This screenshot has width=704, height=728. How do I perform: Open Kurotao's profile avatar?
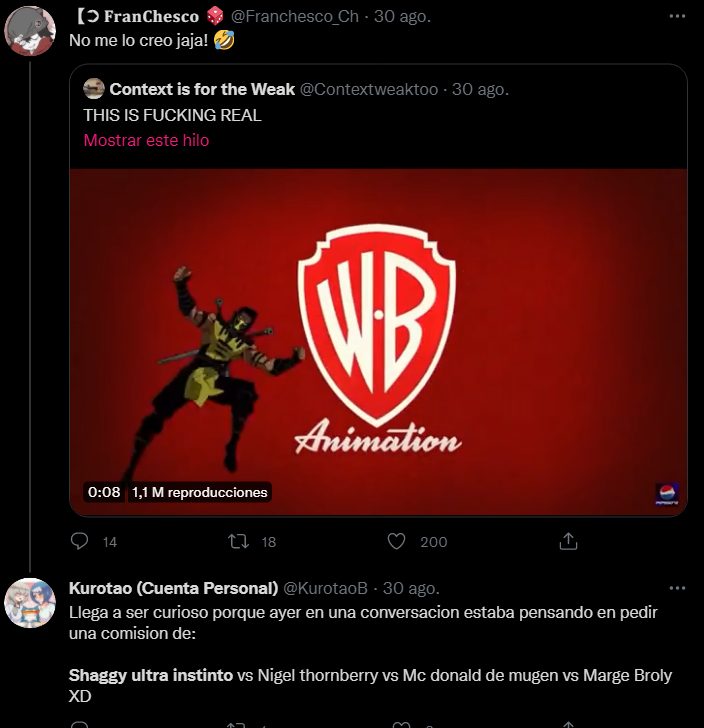[30, 602]
